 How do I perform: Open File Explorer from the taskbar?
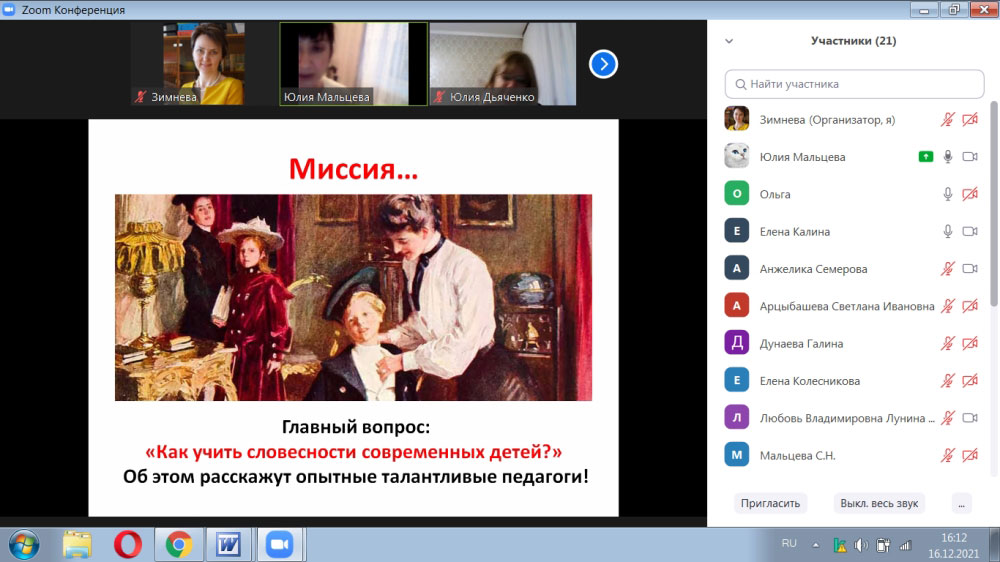pos(77,545)
